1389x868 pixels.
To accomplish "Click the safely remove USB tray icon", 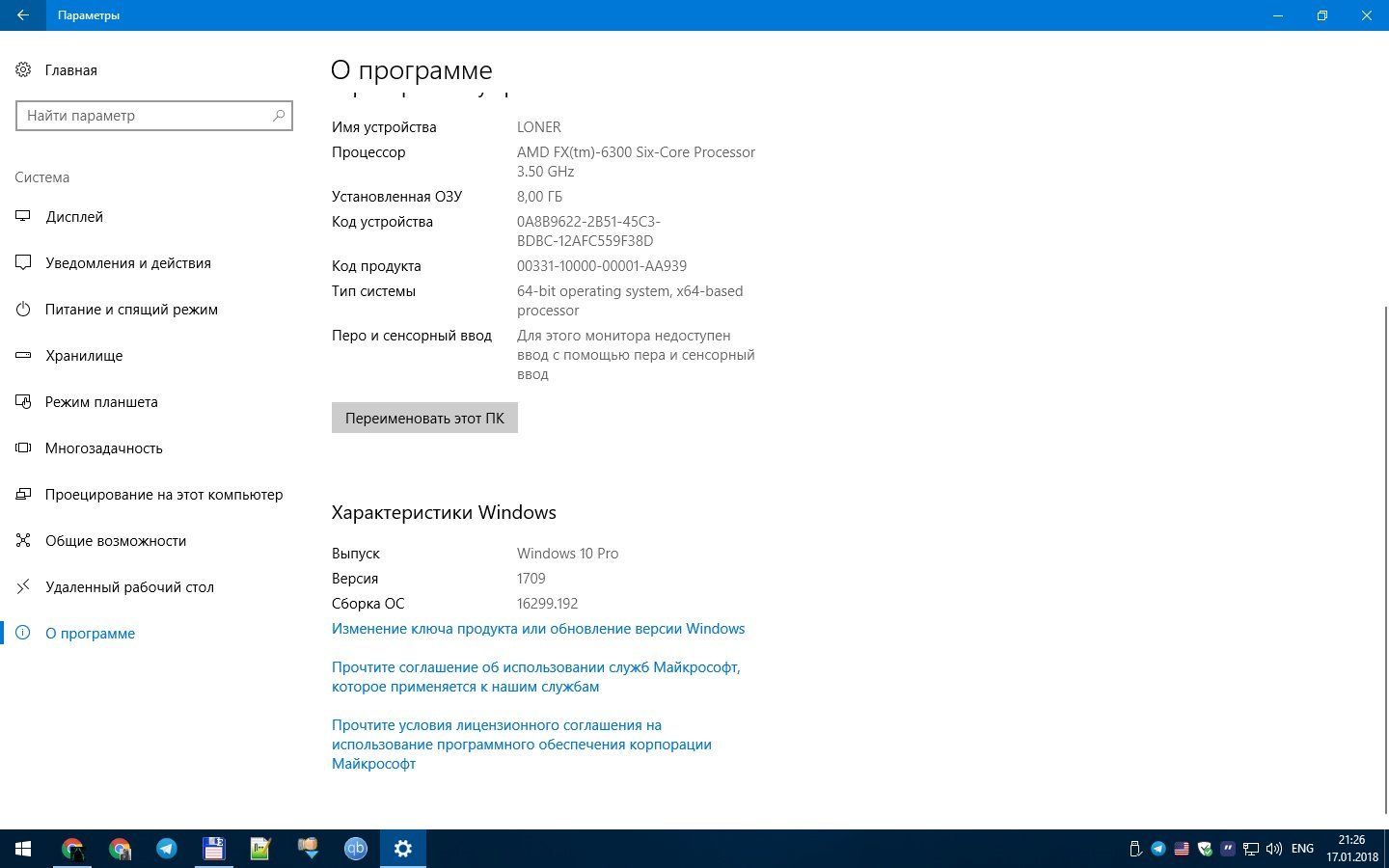I will 1135,849.
